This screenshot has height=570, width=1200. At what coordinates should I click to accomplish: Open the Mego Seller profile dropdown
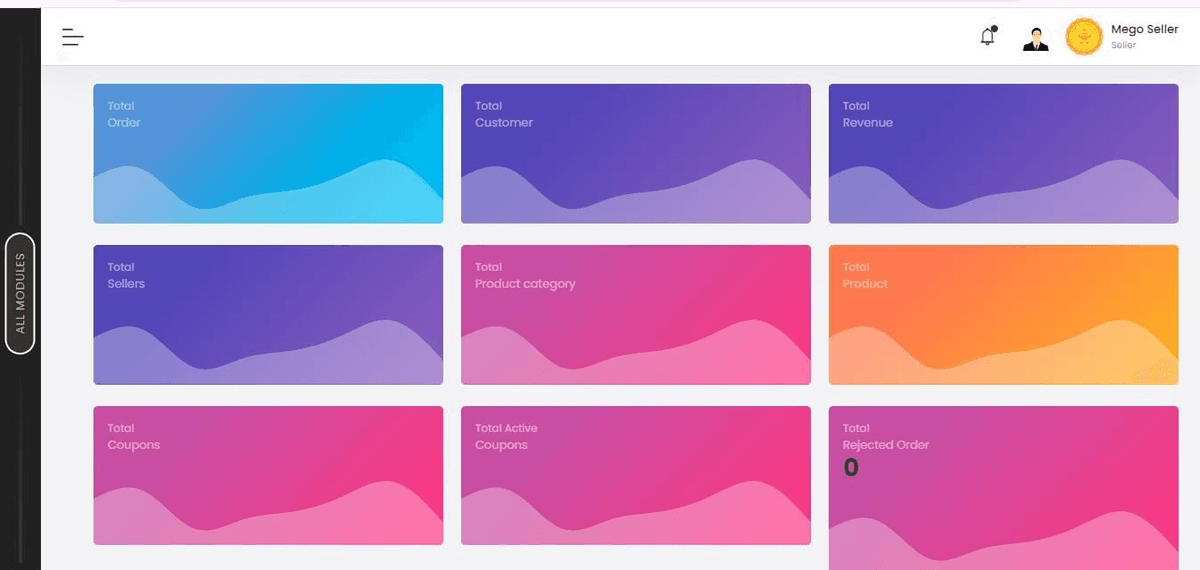1144,30
